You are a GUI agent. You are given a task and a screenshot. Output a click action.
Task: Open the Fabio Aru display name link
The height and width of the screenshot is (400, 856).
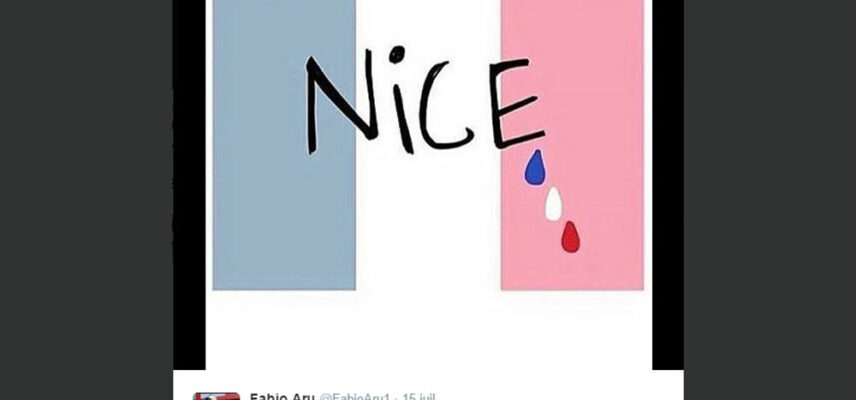pyautogui.click(x=282, y=397)
